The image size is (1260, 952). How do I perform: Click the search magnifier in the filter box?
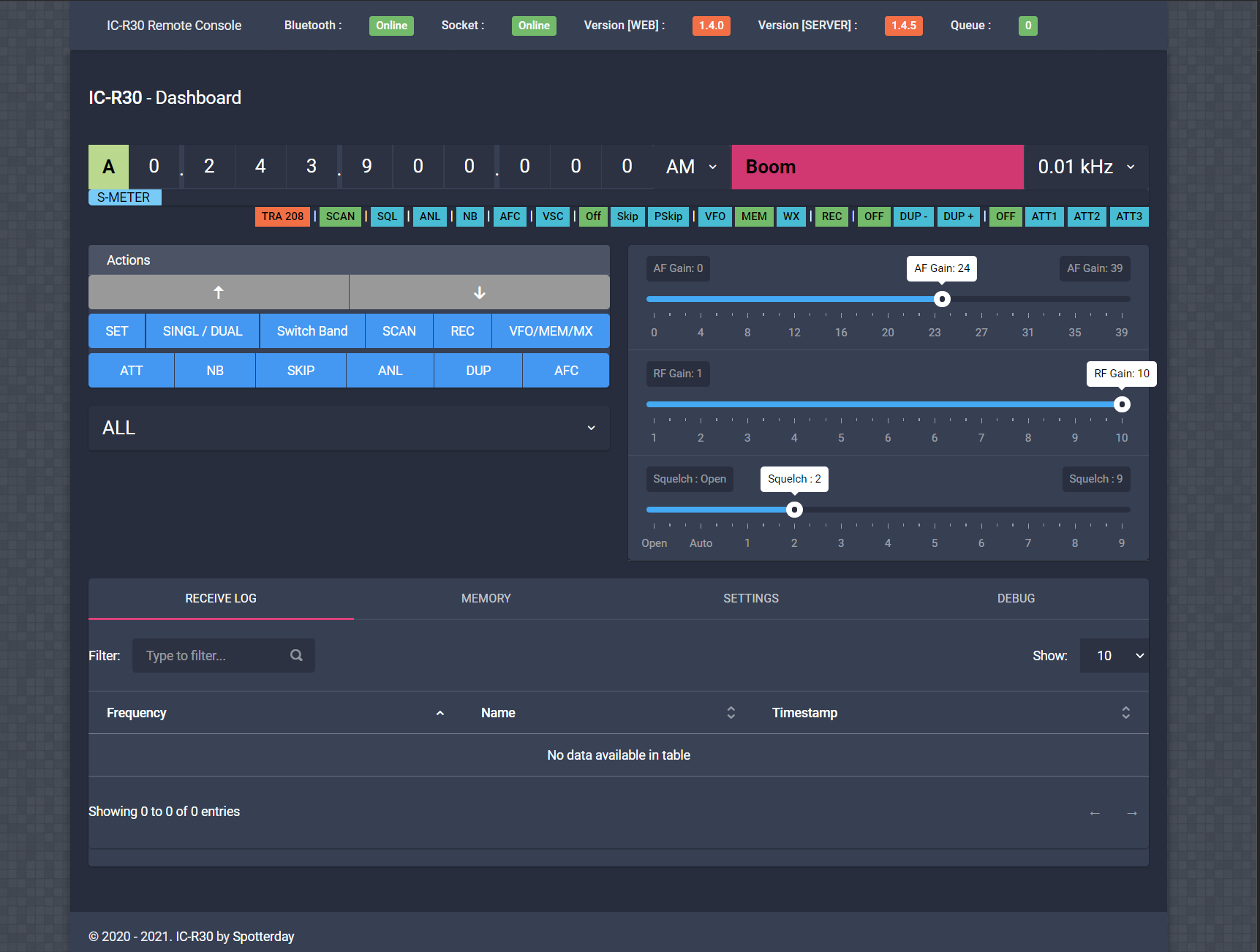click(x=295, y=655)
